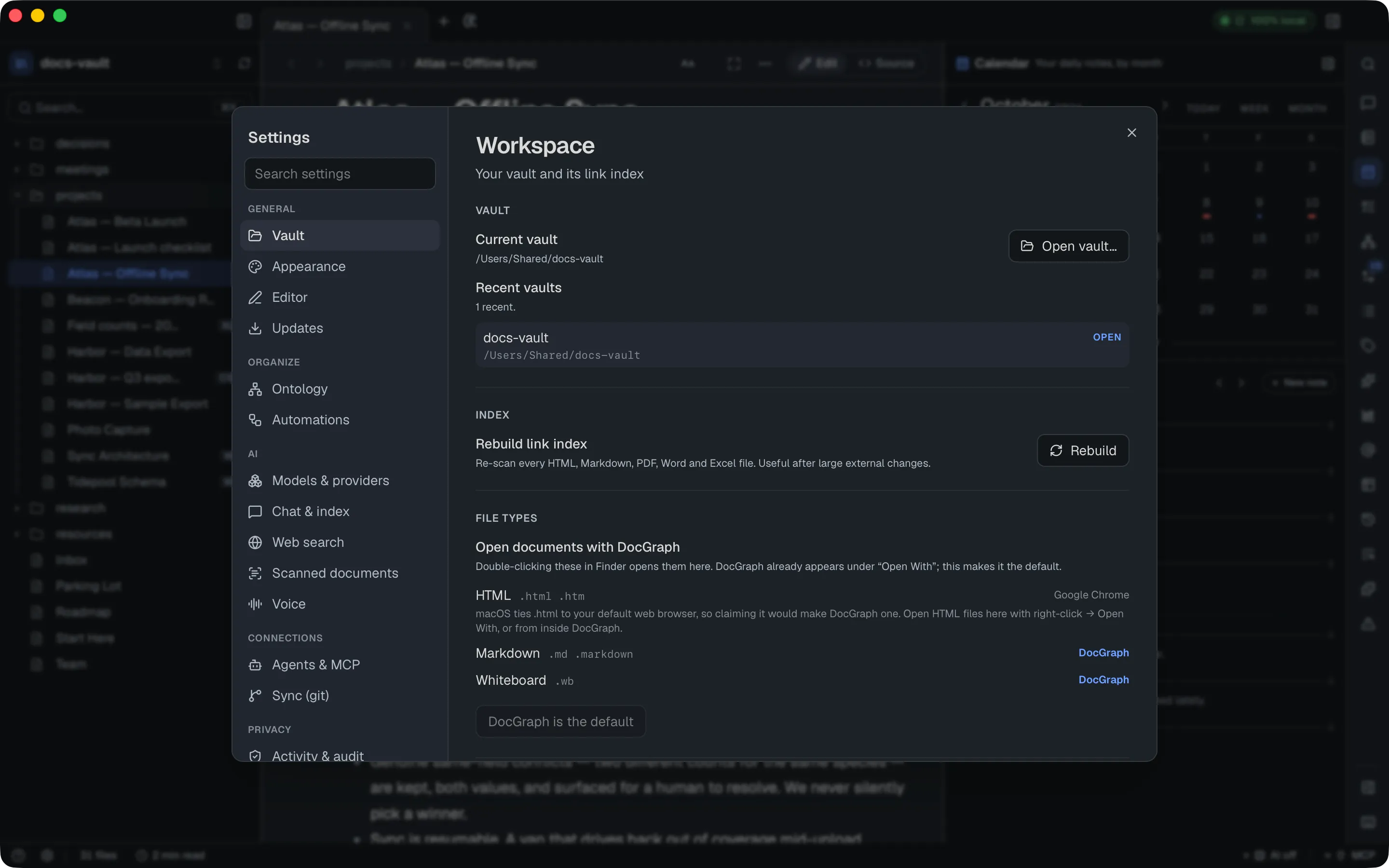
Task: Go to Chat & index settings
Action: [x=340, y=512]
